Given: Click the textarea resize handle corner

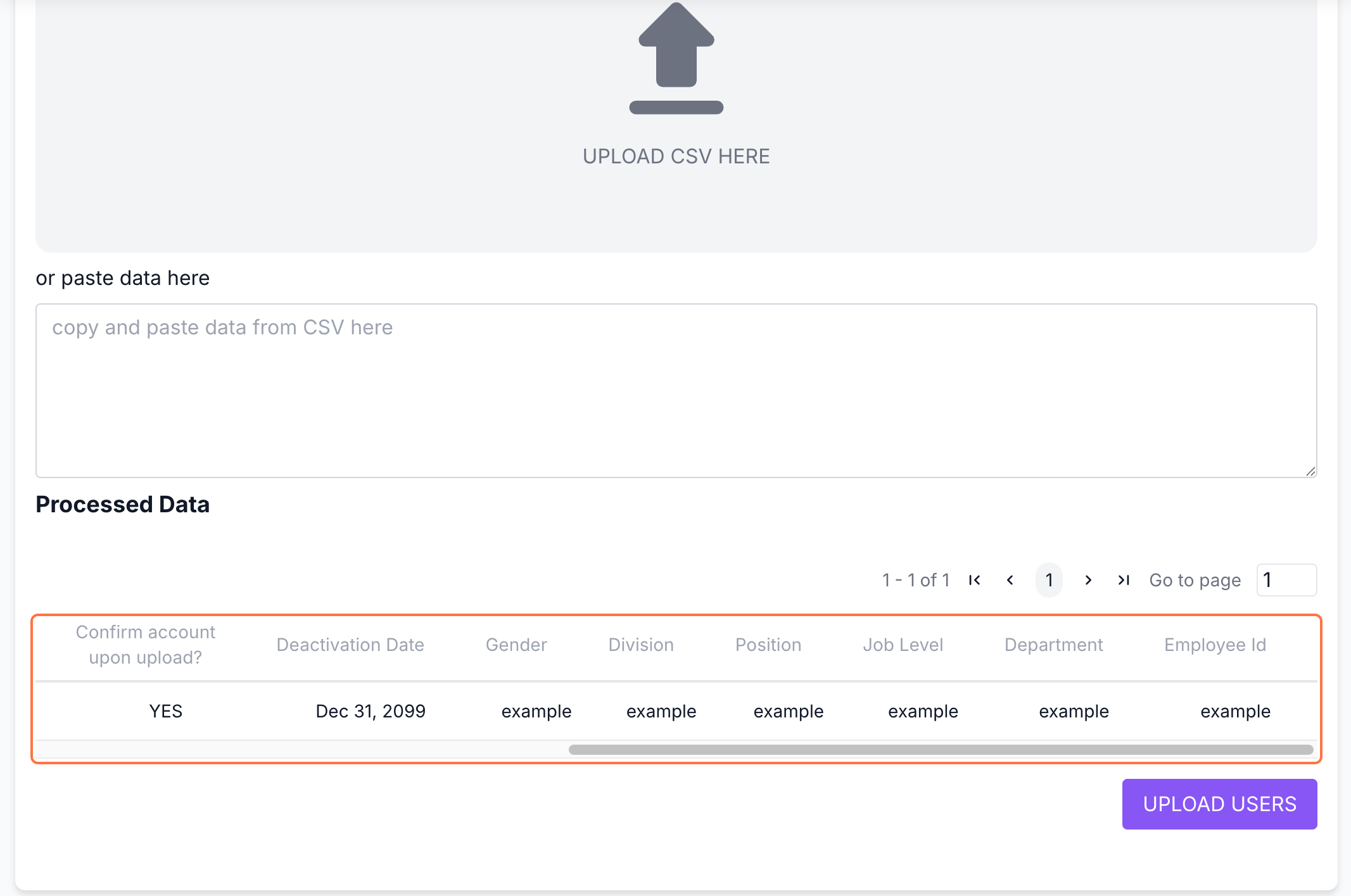Looking at the screenshot, I should [1310, 471].
